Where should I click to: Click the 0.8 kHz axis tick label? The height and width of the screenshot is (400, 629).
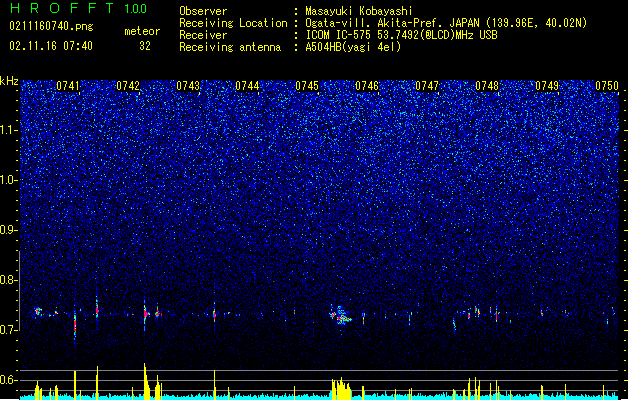point(9,280)
